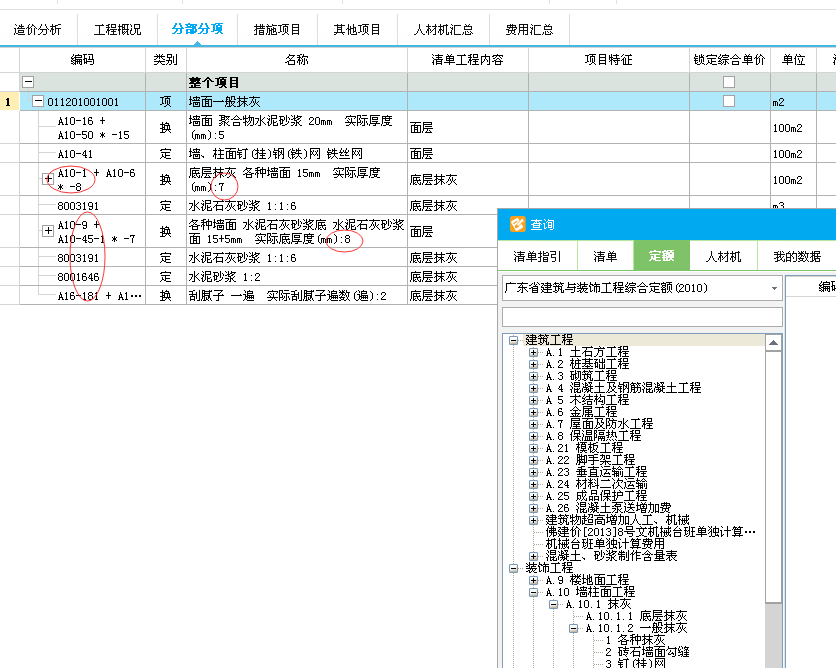Select the 清单 tab in the query dialog

click(x=605, y=256)
